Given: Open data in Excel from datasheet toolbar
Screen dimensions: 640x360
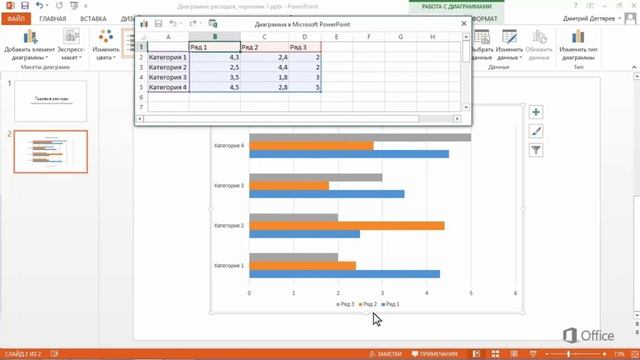Looking at the screenshot, I should pos(213,24).
